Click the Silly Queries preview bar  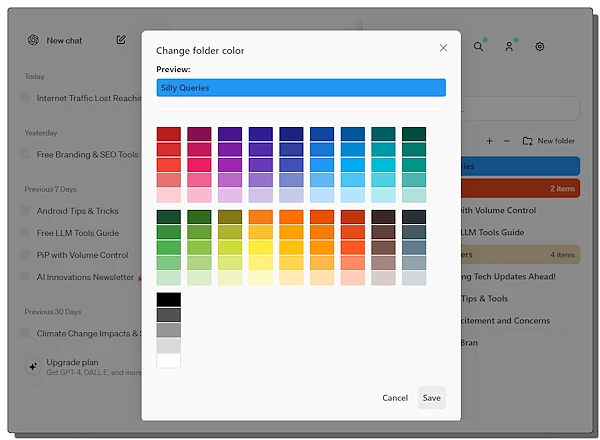point(300,88)
